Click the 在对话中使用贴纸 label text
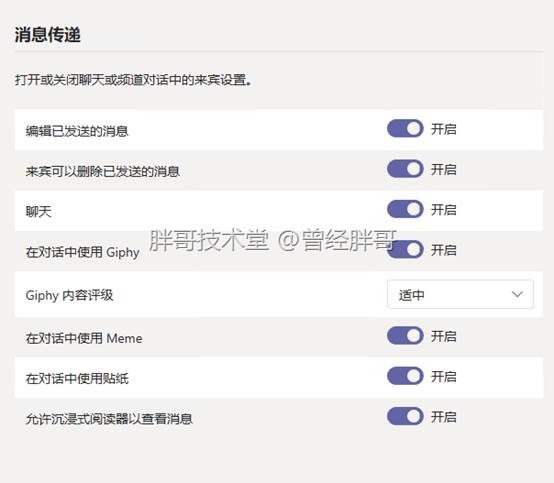This screenshot has height=483, width=554. 77,379
